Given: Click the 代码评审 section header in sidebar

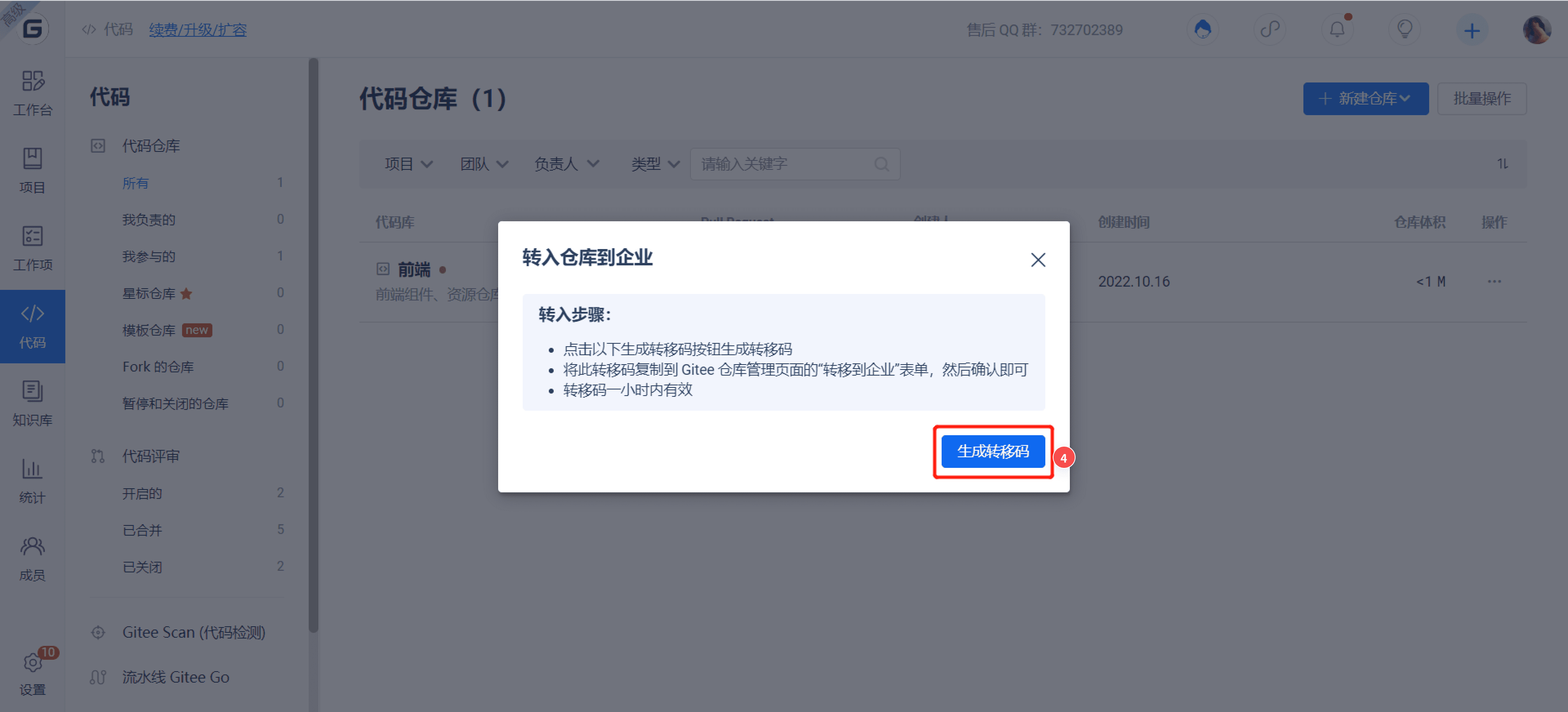Looking at the screenshot, I should [151, 456].
